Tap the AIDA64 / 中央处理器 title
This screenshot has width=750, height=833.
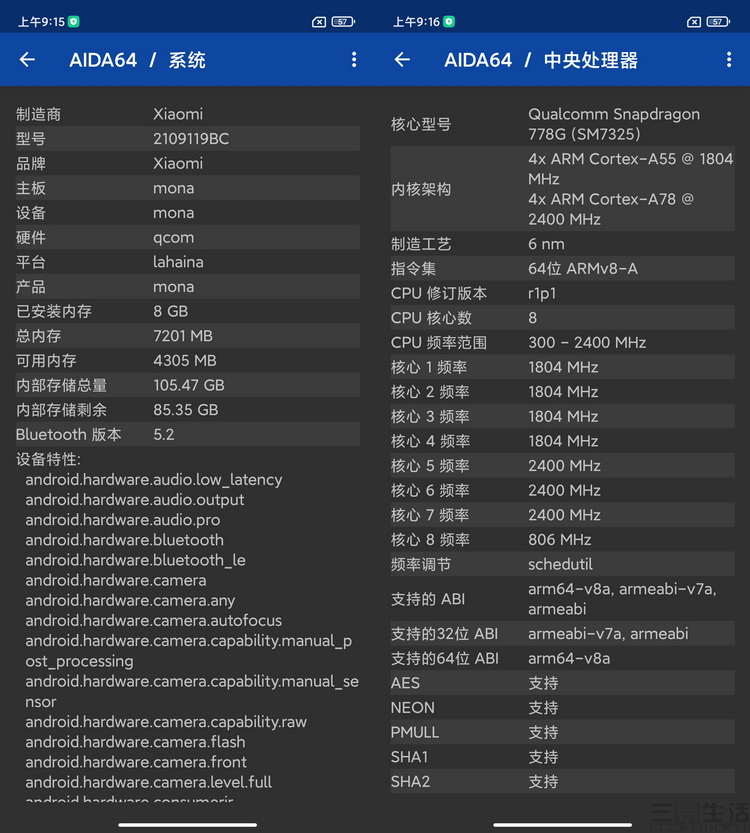pos(541,60)
